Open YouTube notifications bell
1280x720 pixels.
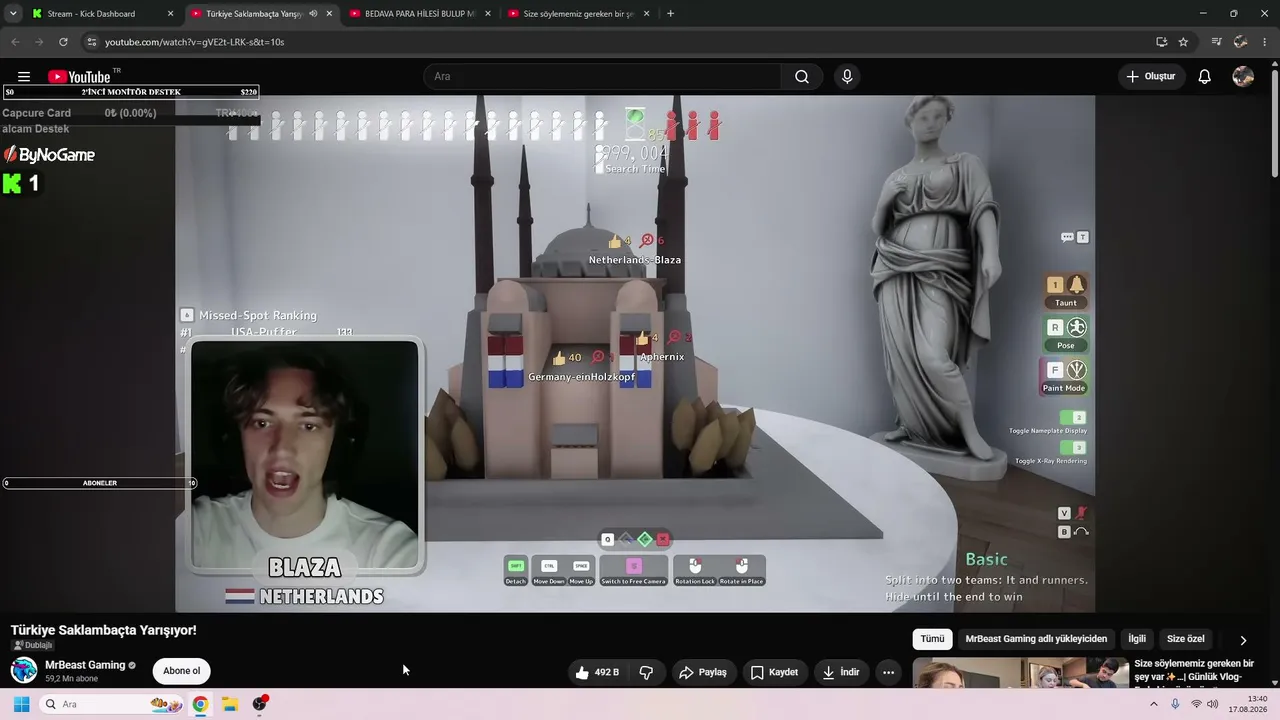tap(1205, 77)
